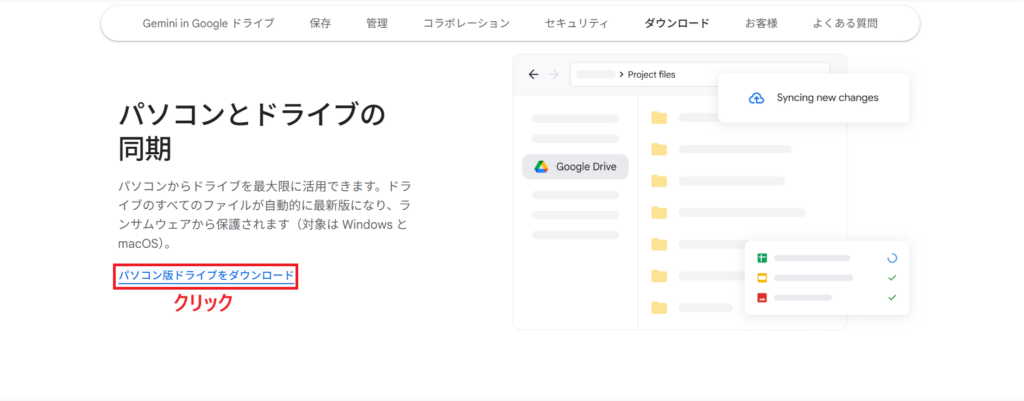The height and width of the screenshot is (401, 1024).
Task: Click the Project files path bar
Action: (699, 74)
